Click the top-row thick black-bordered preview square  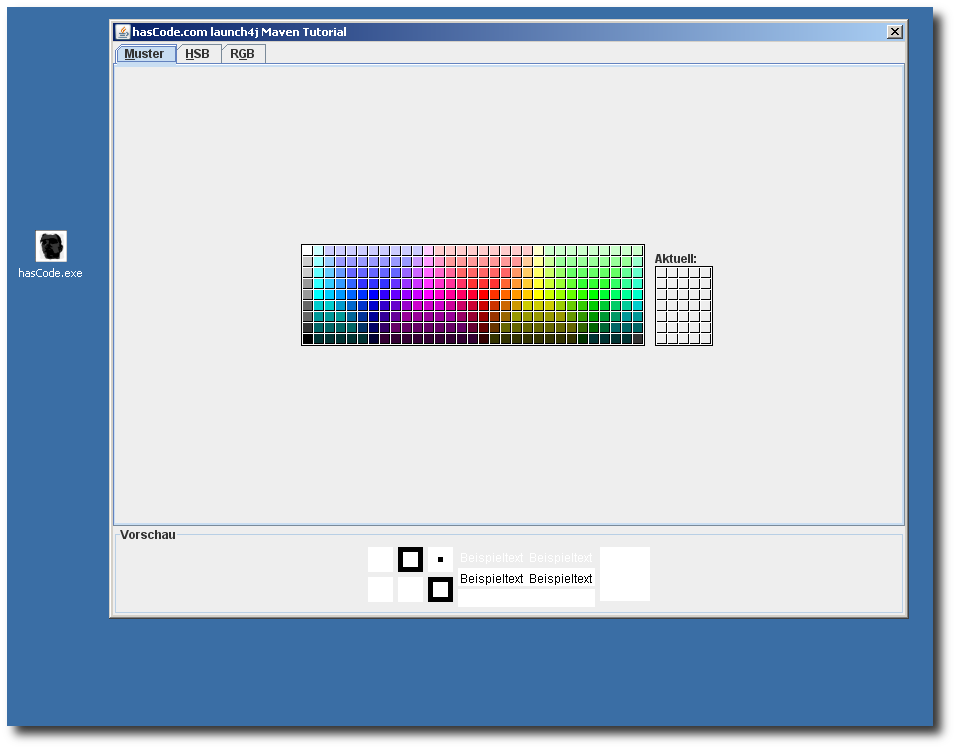point(410,559)
